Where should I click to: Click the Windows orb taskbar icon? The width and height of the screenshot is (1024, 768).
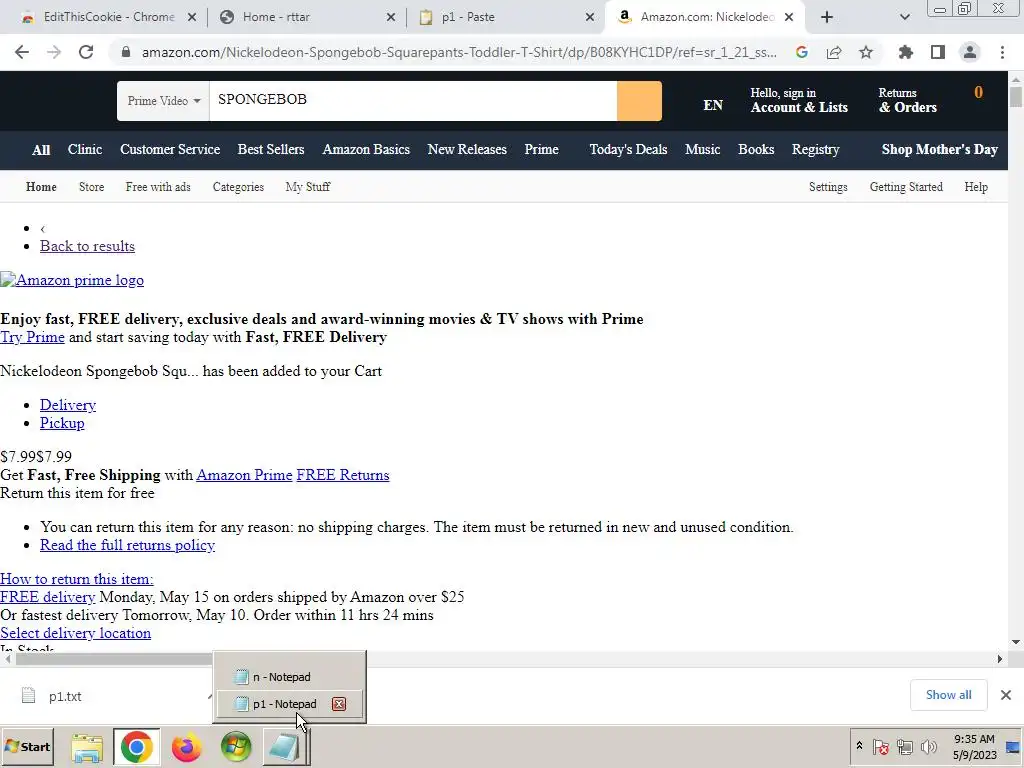tap(236, 747)
